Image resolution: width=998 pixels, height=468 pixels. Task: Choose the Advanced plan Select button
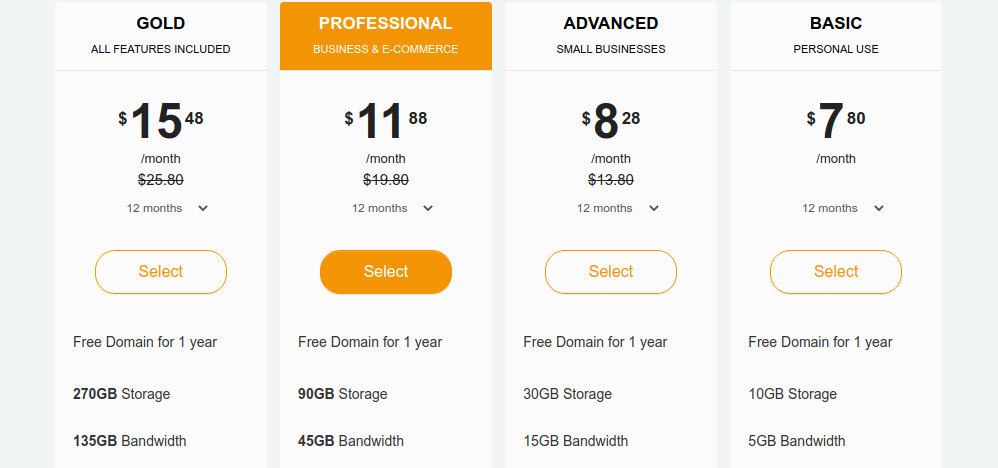coord(611,272)
